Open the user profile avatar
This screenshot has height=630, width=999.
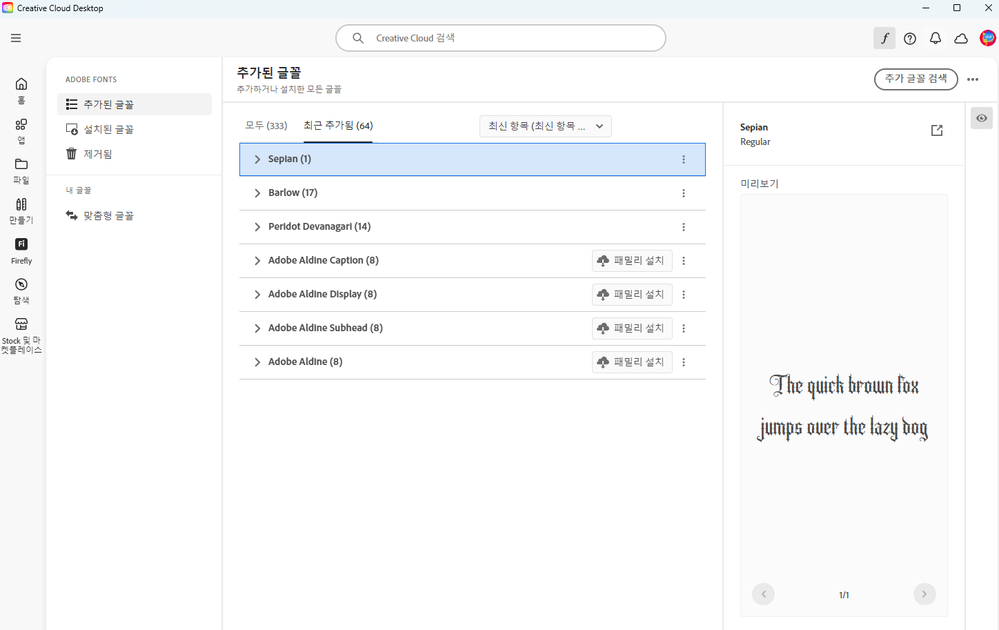[x=988, y=38]
